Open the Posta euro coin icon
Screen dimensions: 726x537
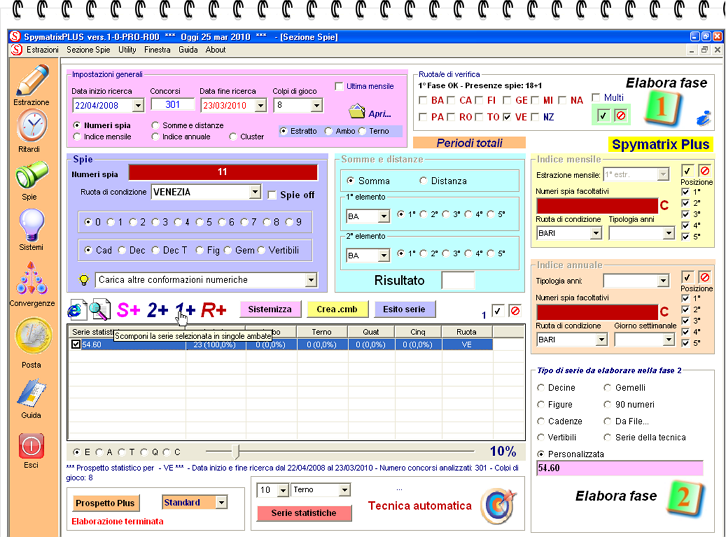[x=32, y=337]
